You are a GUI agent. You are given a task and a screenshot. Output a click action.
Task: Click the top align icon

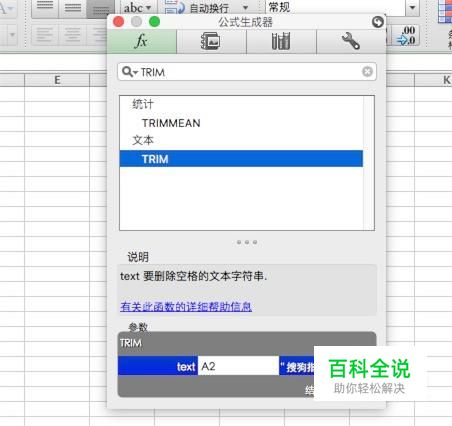pyautogui.click(x=45, y=7)
